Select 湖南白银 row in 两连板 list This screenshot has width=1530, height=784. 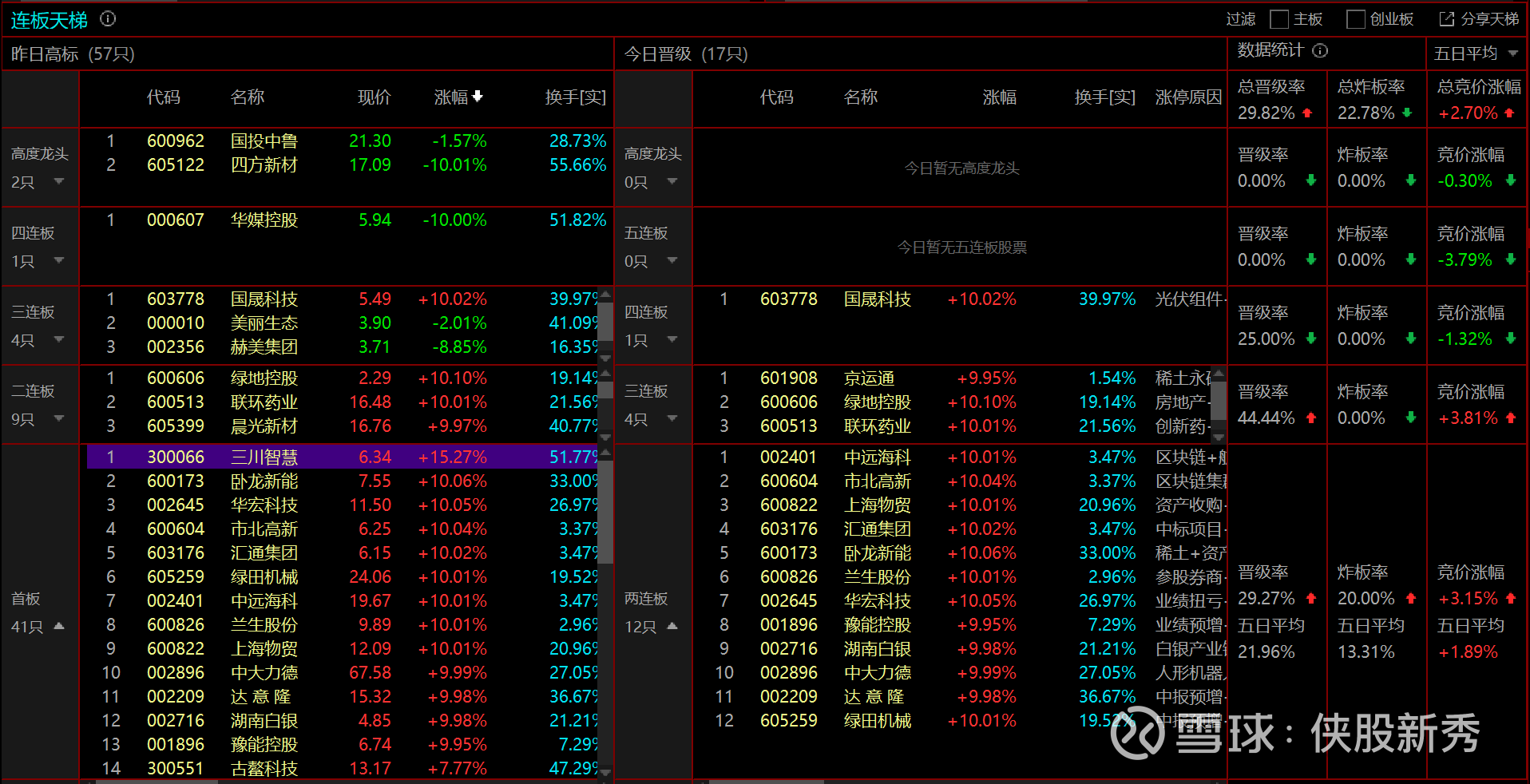pyautogui.click(x=959, y=648)
